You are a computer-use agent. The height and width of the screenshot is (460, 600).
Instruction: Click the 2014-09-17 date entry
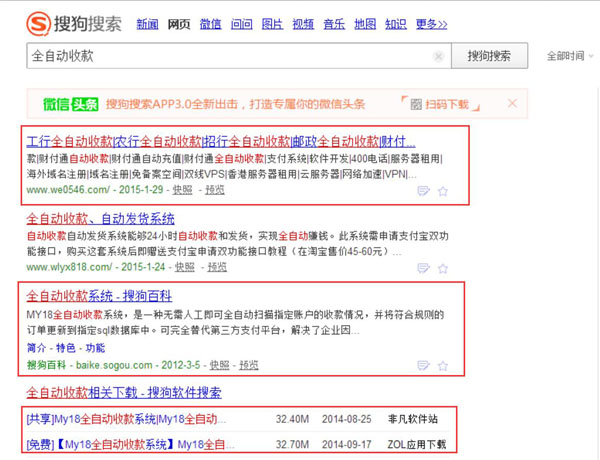[347, 445]
